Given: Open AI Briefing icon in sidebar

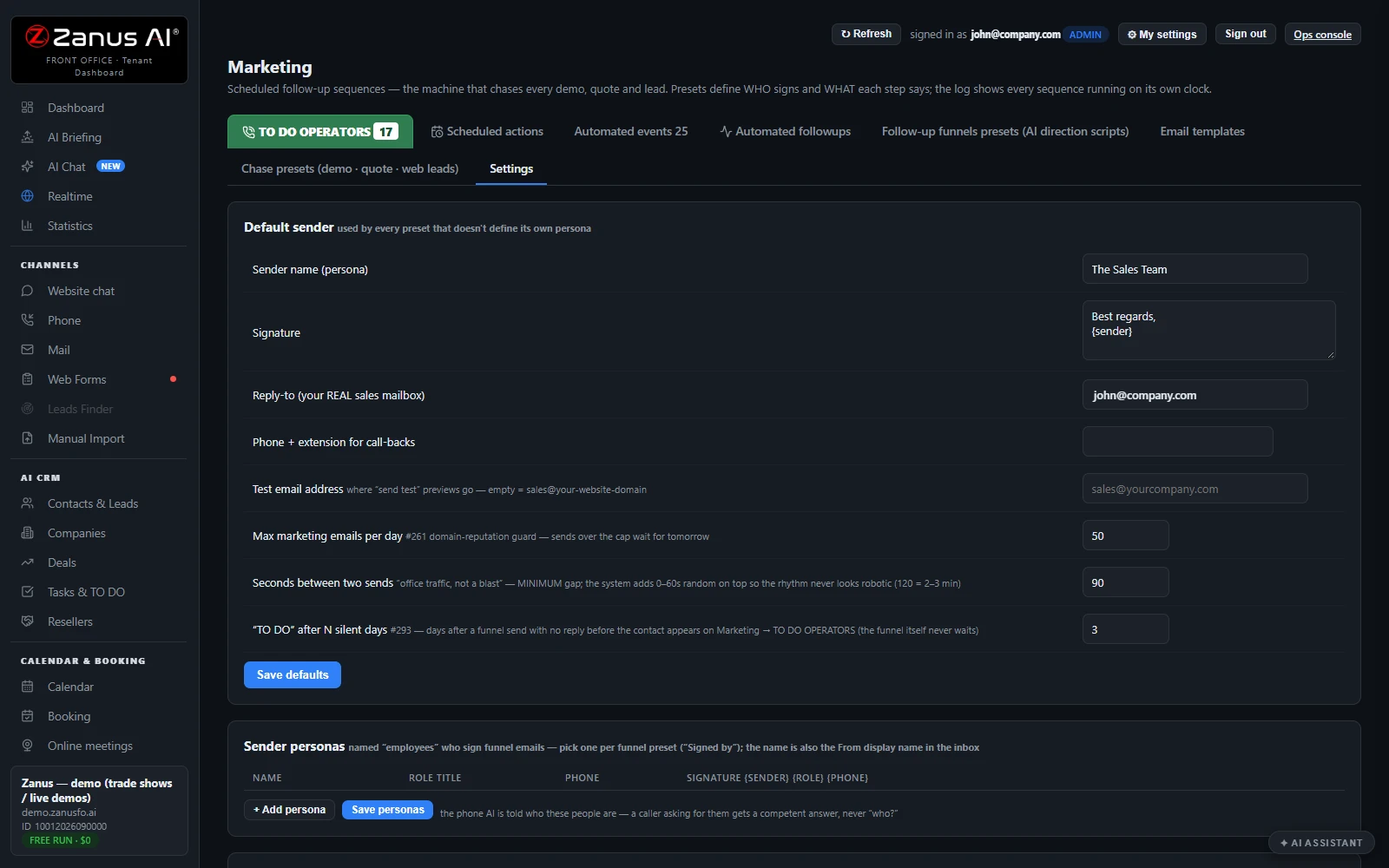Looking at the screenshot, I should point(27,137).
